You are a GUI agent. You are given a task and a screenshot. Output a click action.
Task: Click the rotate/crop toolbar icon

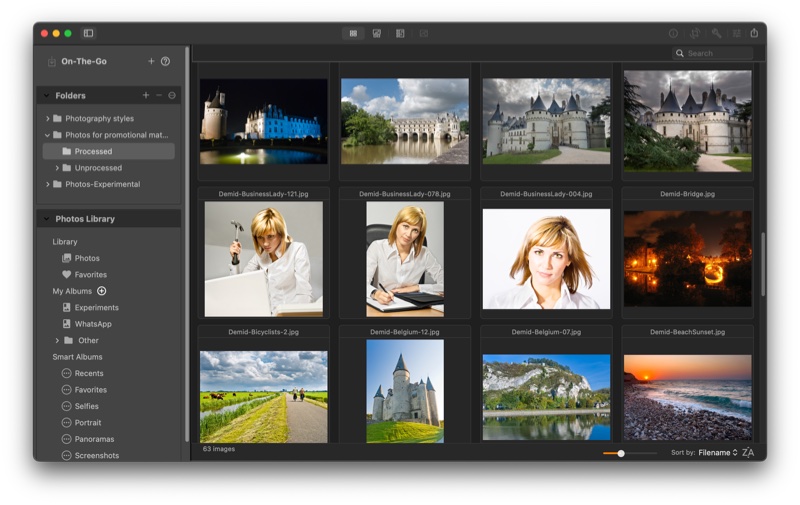pyautogui.click(x=694, y=33)
